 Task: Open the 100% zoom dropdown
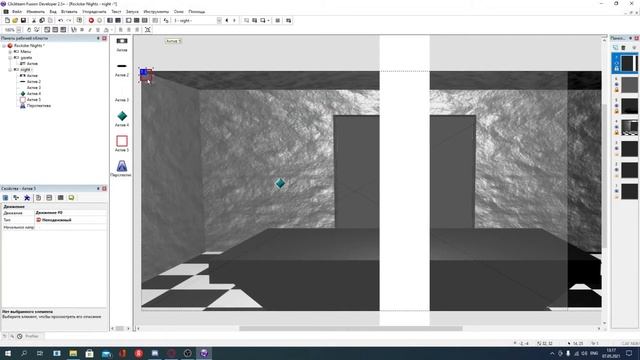(x=19, y=30)
